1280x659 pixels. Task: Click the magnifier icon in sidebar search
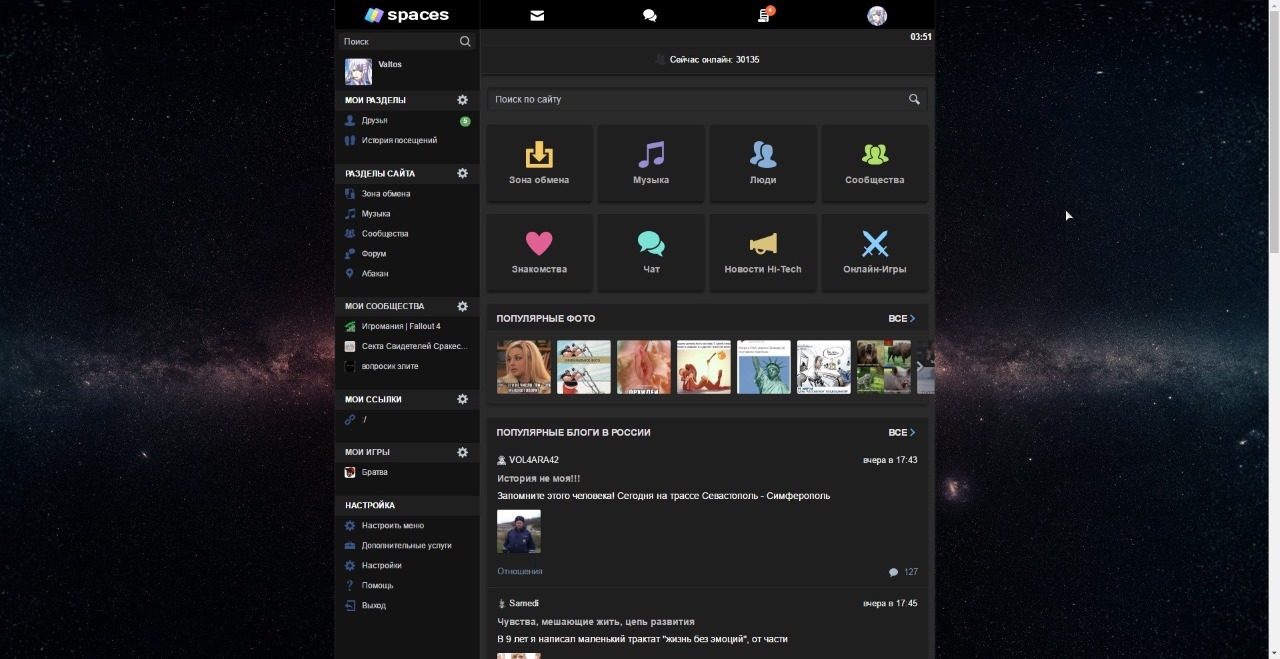[465, 41]
